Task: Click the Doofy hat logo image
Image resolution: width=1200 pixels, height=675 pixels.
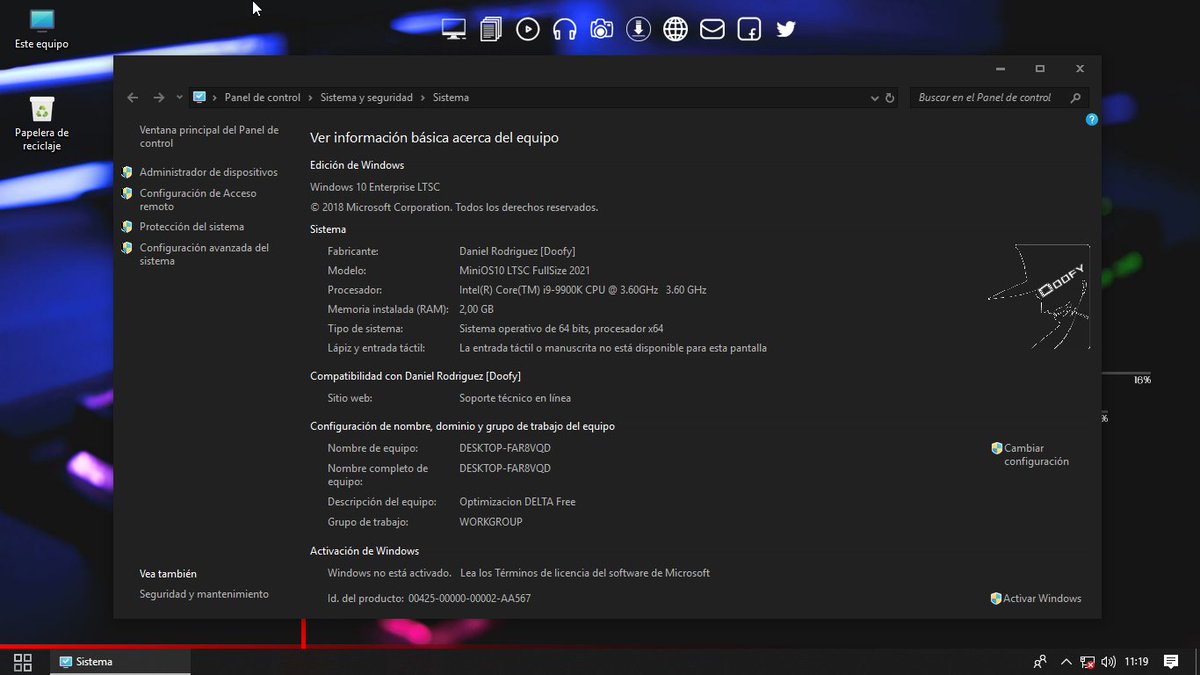Action: tap(1038, 296)
